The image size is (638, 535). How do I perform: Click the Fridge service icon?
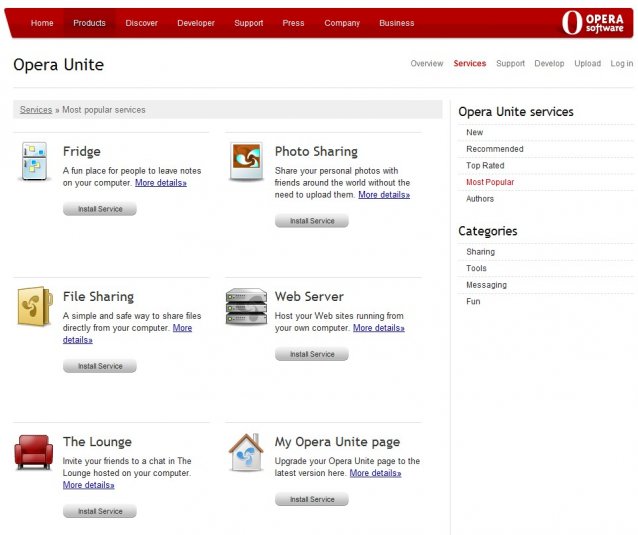(x=35, y=161)
